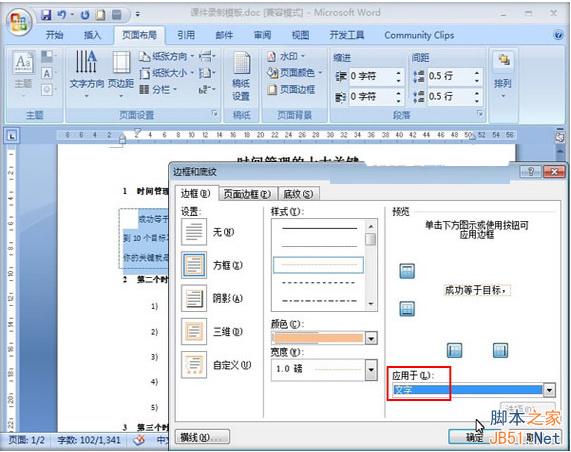Open line numbers menu in page setup

coord(207,73)
